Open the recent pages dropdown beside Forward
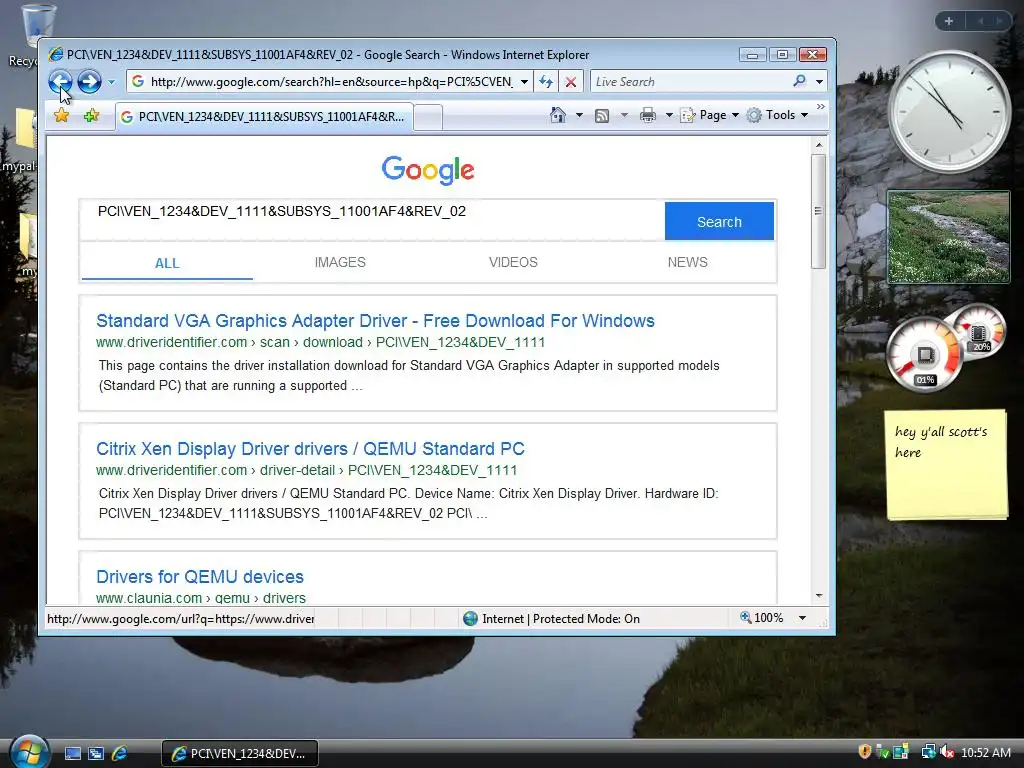The height and width of the screenshot is (768, 1024). tap(112, 82)
